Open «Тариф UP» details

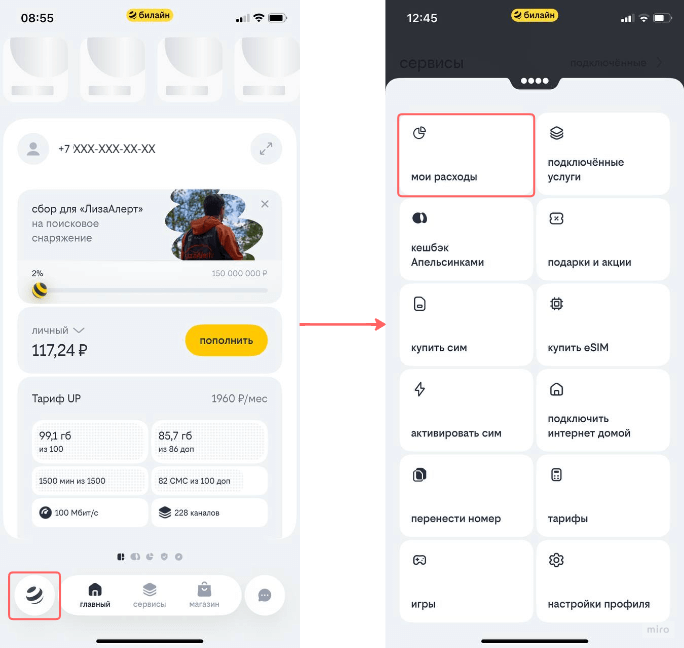click(150, 398)
